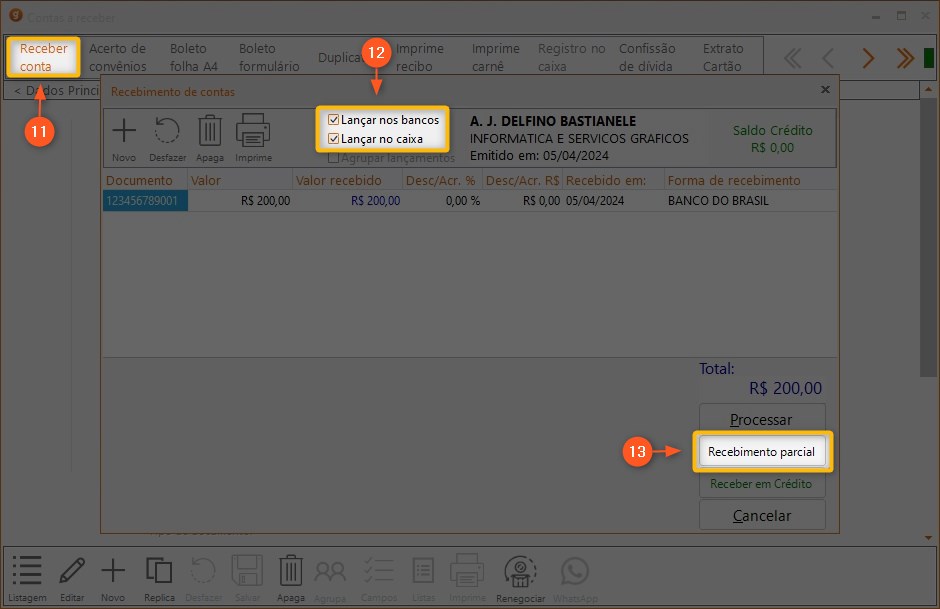The width and height of the screenshot is (940, 609).
Task: Click the Desfazer icon in the Recebimento dialog
Action: 167,134
